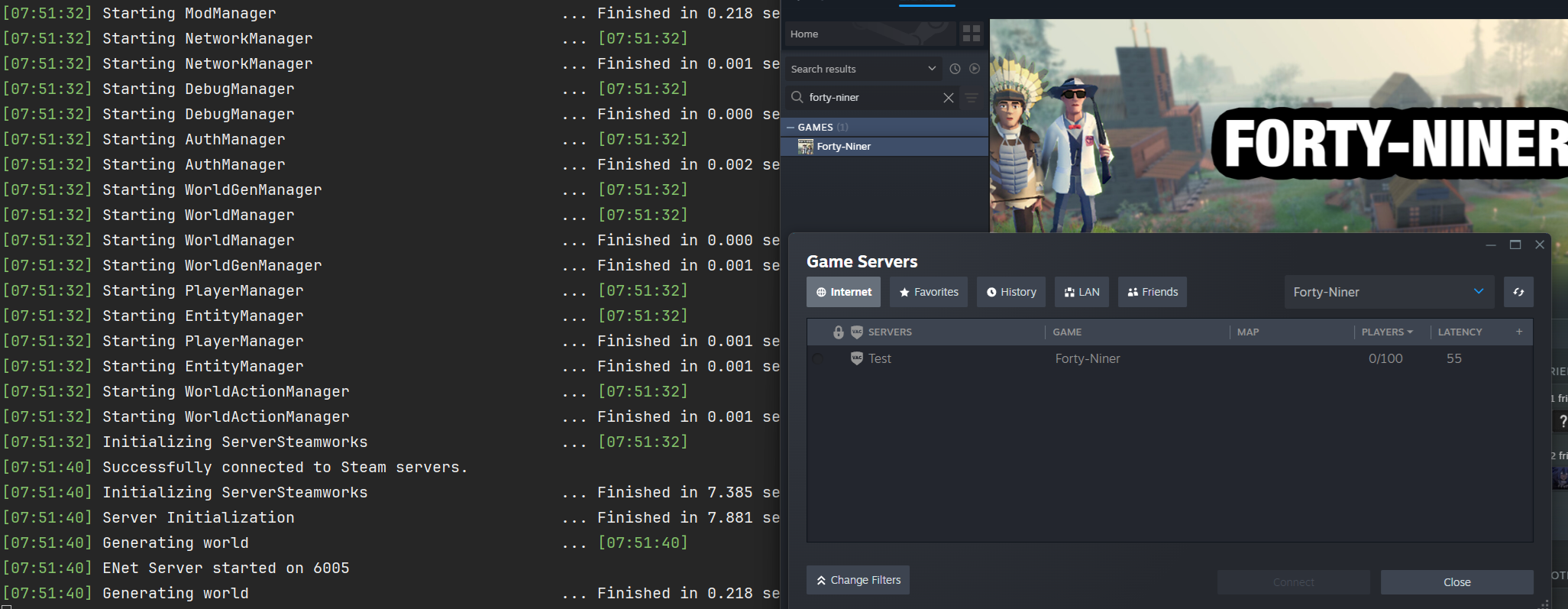Click 'ENet Server started on 6005' log line
Viewport: 1568px width, 609px height.
point(226,568)
